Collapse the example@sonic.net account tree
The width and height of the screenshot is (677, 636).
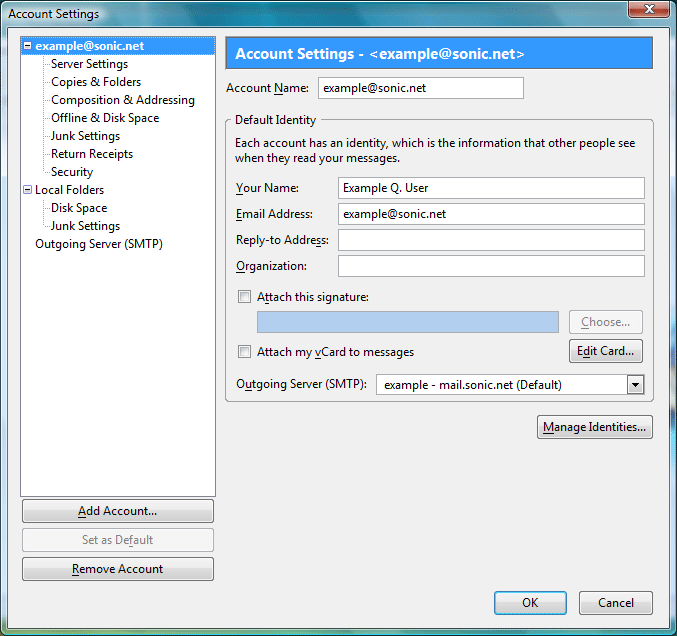pyautogui.click(x=27, y=46)
